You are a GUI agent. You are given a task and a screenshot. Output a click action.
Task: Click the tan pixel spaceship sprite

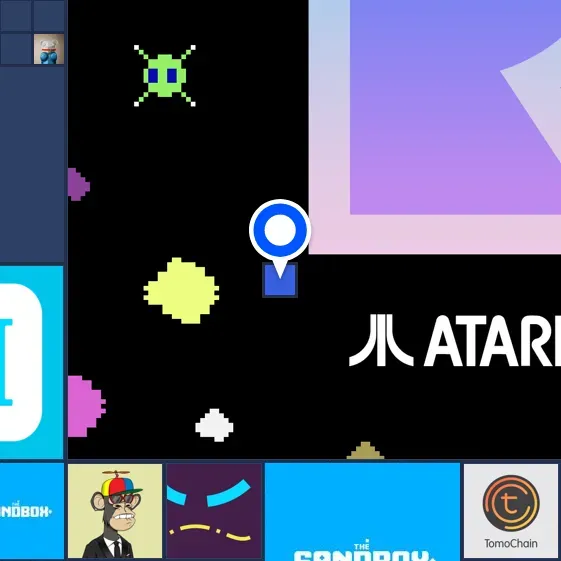365,450
